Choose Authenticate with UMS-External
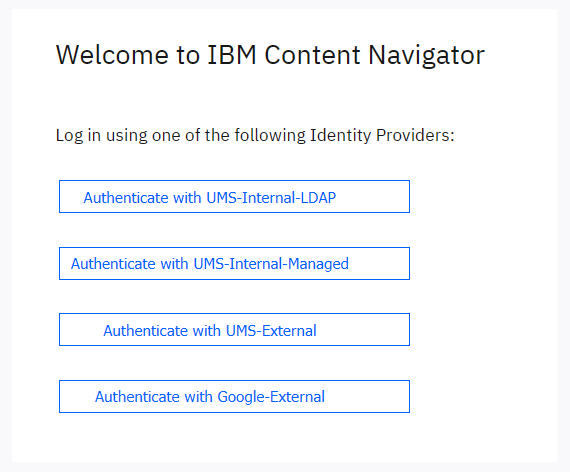Image resolution: width=570 pixels, height=472 pixels. [x=234, y=329]
